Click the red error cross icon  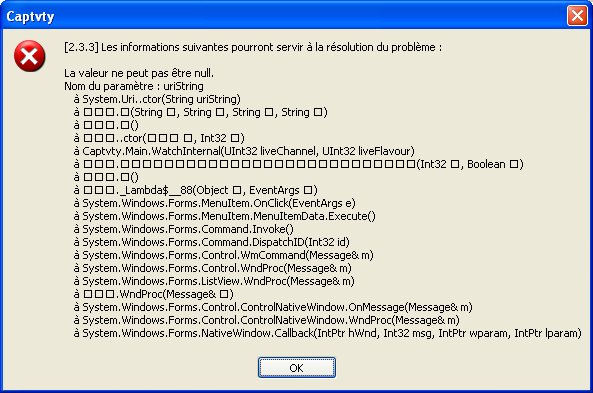[x=29, y=56]
